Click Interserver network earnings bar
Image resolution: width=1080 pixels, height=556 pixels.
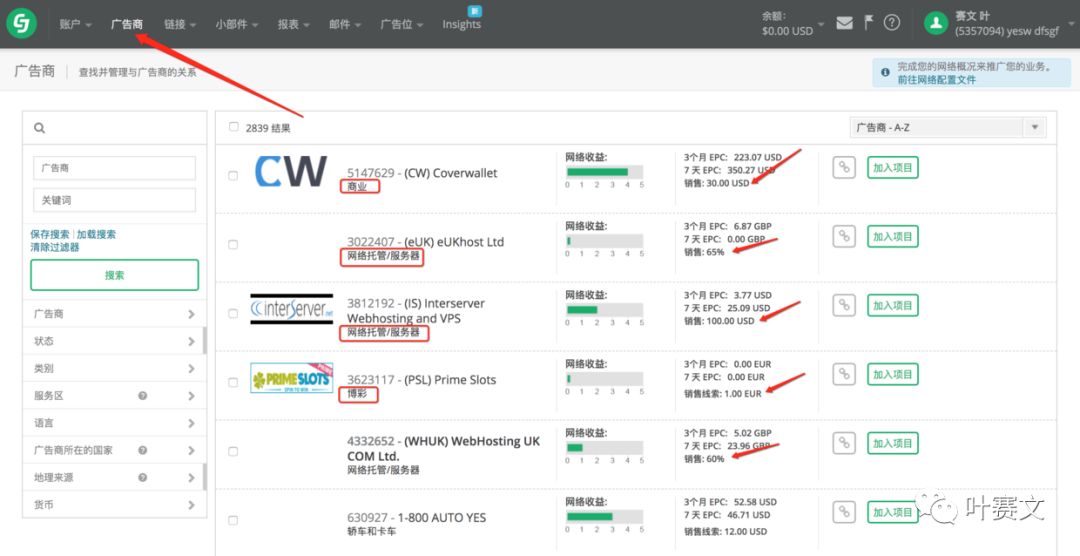pos(604,310)
